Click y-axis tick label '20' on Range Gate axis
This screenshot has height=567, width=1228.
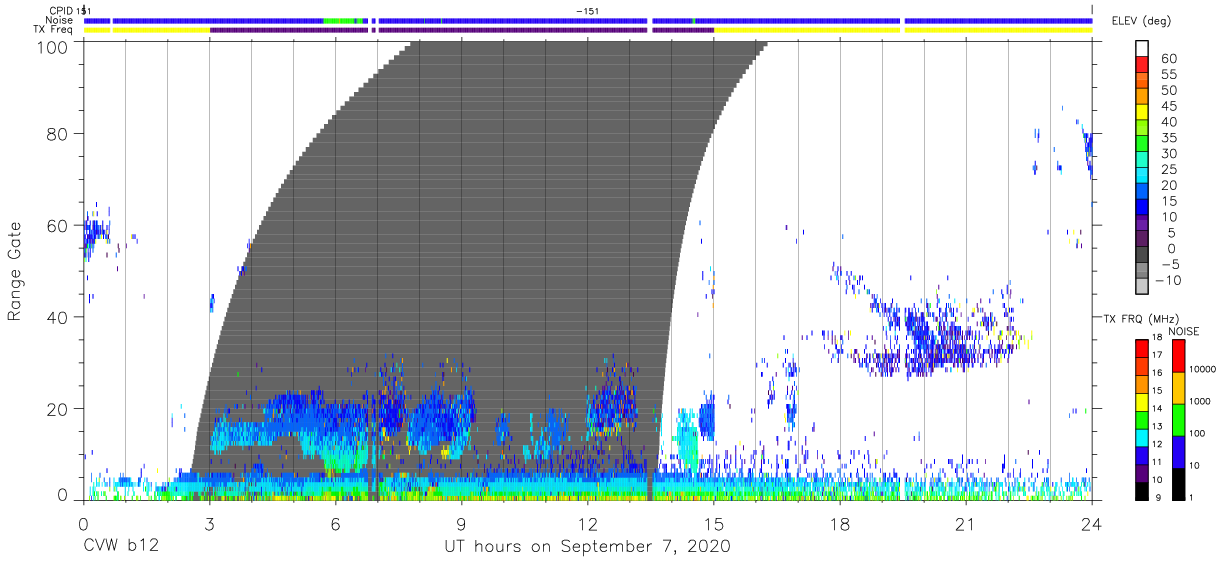59,409
